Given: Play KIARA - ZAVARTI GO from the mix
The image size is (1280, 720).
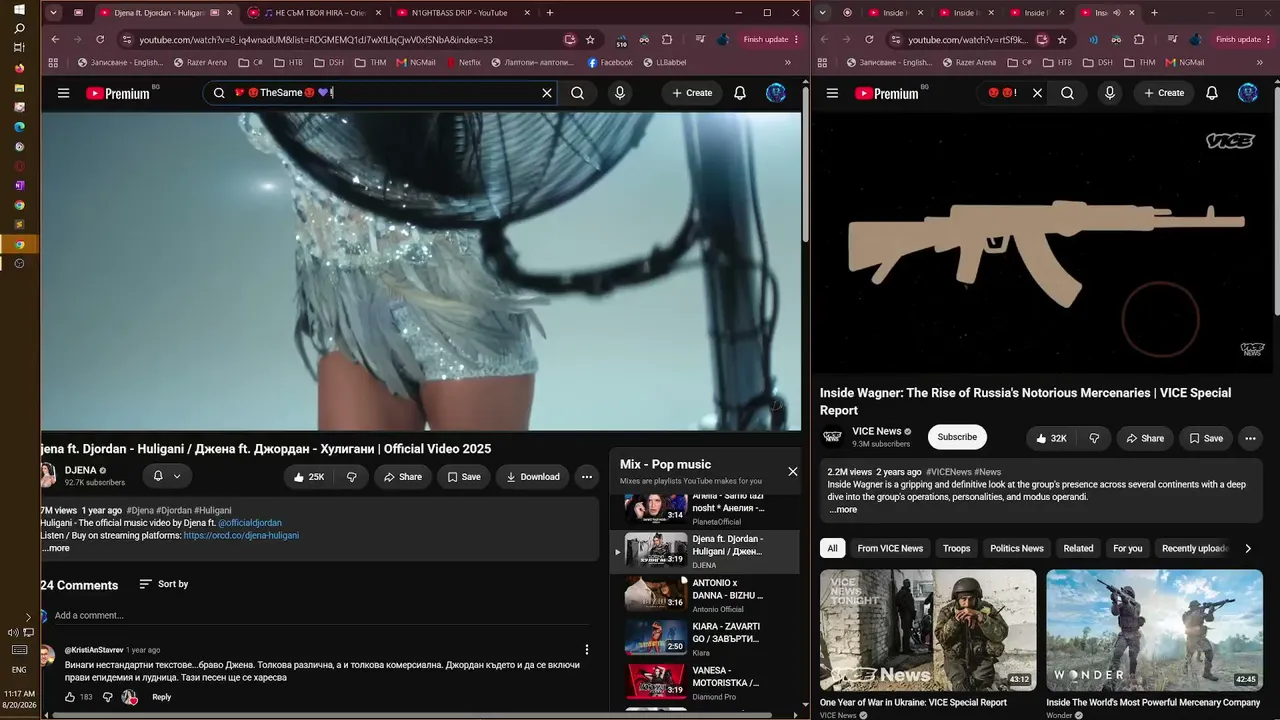Looking at the screenshot, I should (705, 638).
